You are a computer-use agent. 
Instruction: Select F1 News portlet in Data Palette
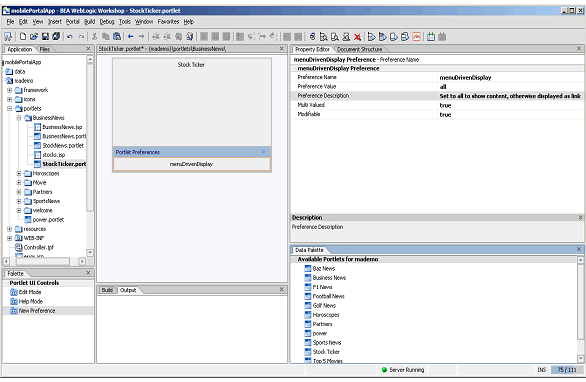pyautogui.click(x=318, y=287)
